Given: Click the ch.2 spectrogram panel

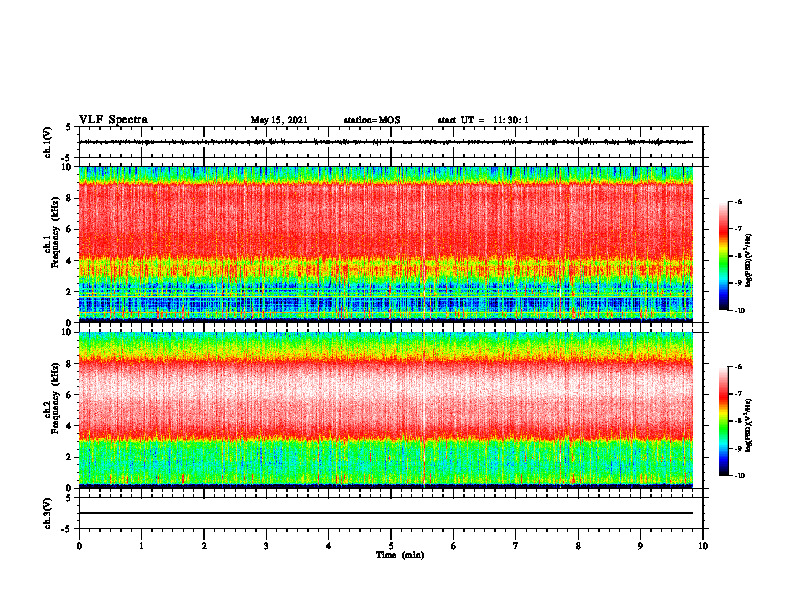Looking at the screenshot, I should click(x=386, y=410).
